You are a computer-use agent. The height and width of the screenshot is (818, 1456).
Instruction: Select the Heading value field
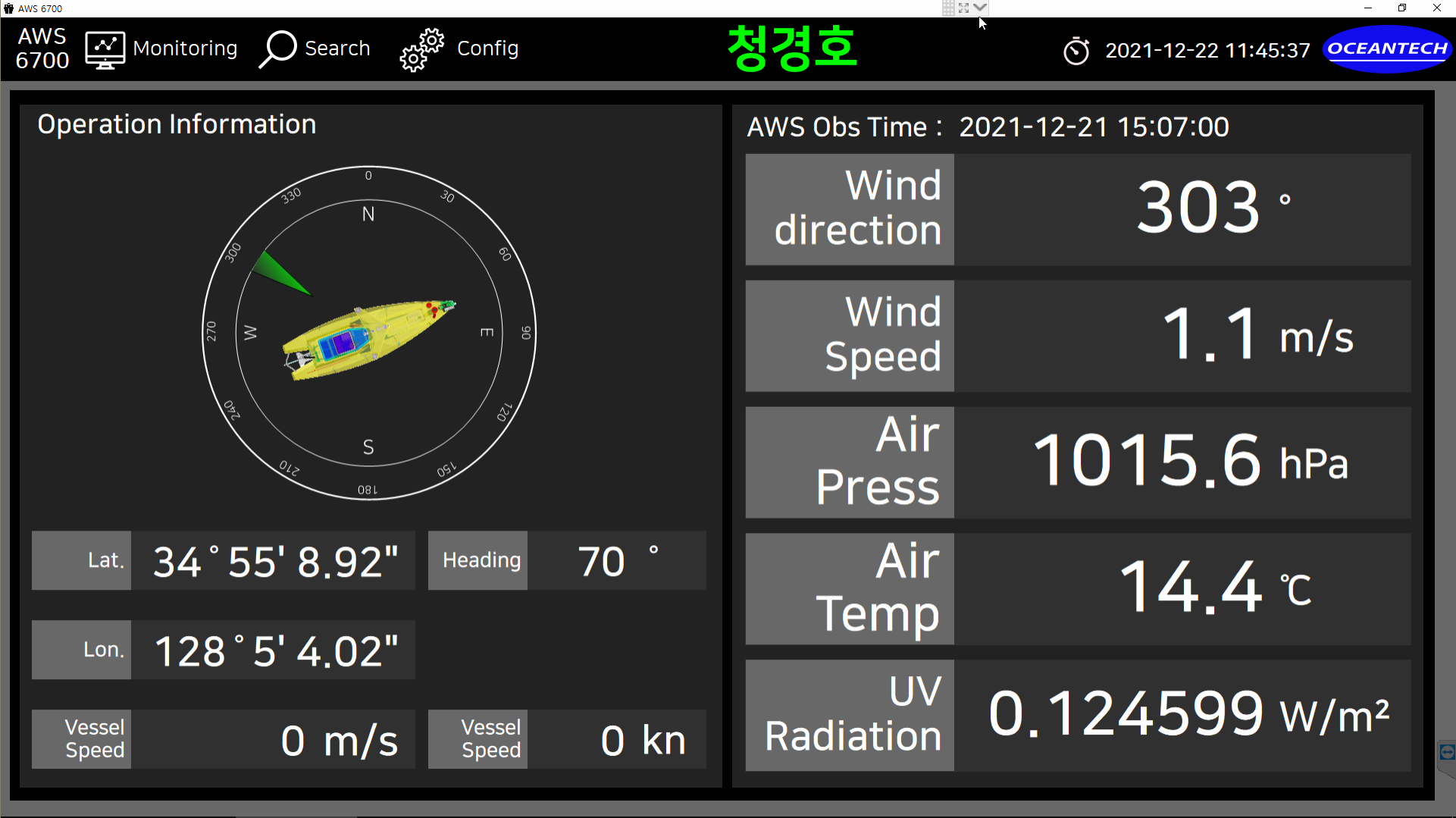coord(615,561)
